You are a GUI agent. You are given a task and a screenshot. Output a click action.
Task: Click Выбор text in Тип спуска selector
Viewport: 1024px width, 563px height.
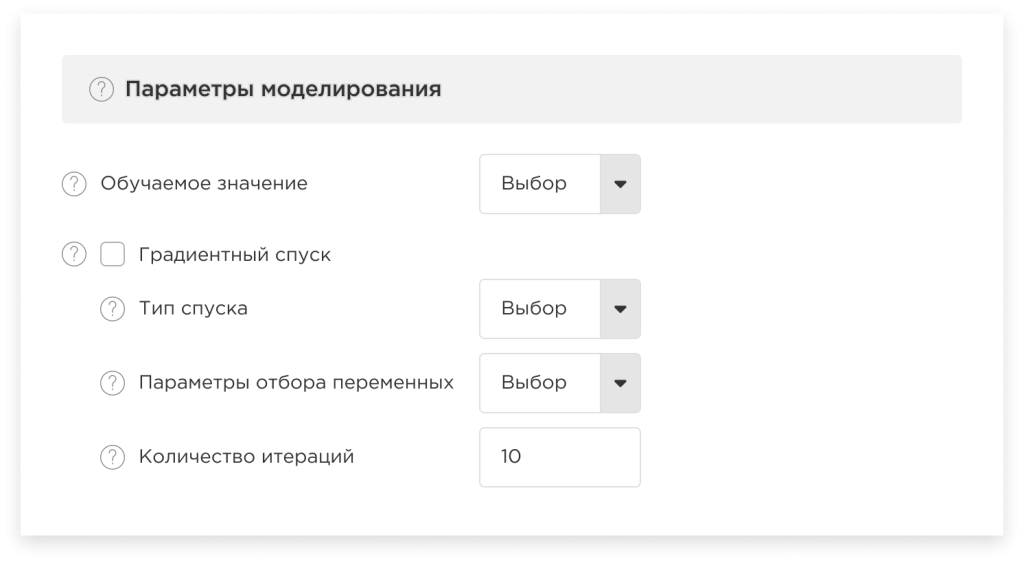[x=534, y=308]
